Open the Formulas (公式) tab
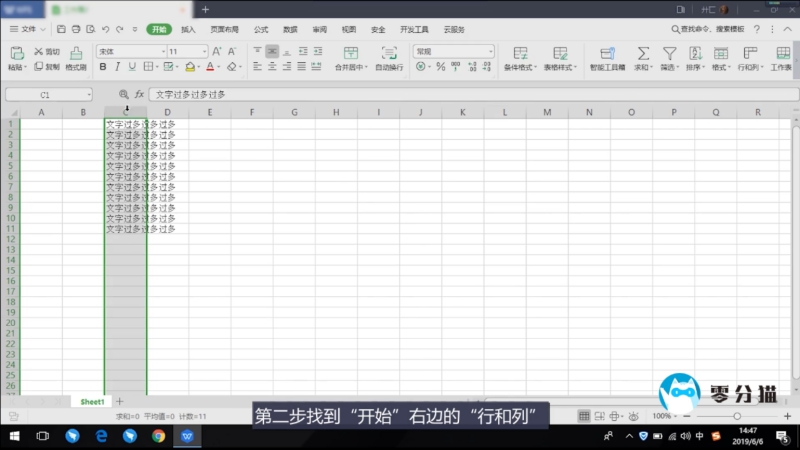800x450 pixels. [261, 30]
